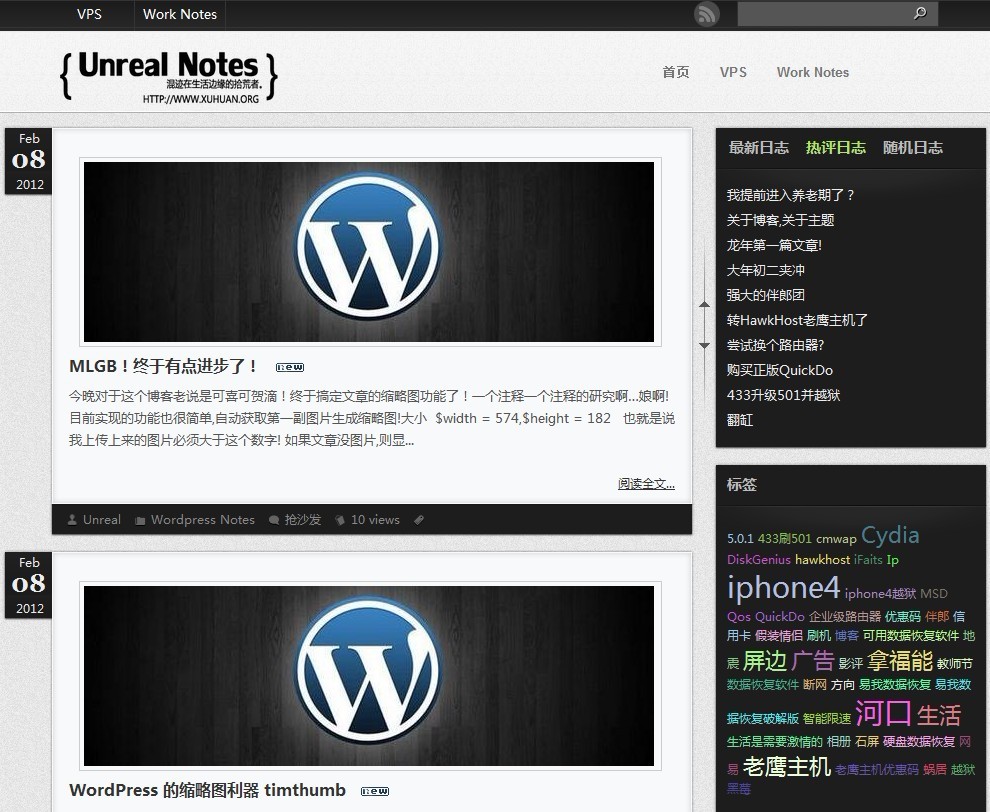Select the 河口 tag
Image resolution: width=990 pixels, height=812 pixels.
pos(883,713)
